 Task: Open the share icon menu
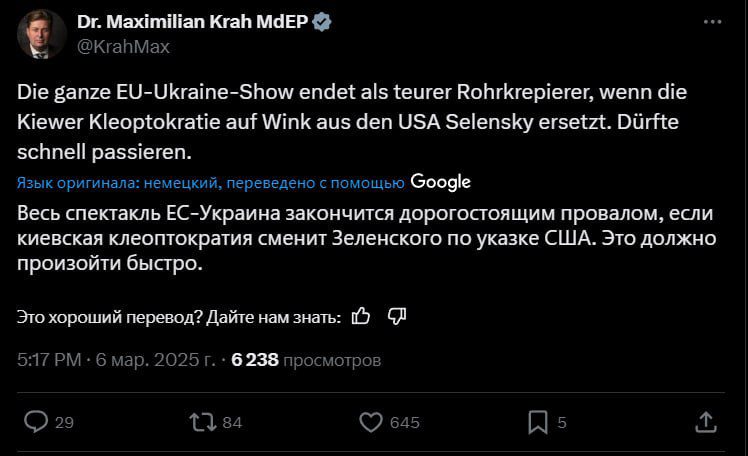(705, 422)
